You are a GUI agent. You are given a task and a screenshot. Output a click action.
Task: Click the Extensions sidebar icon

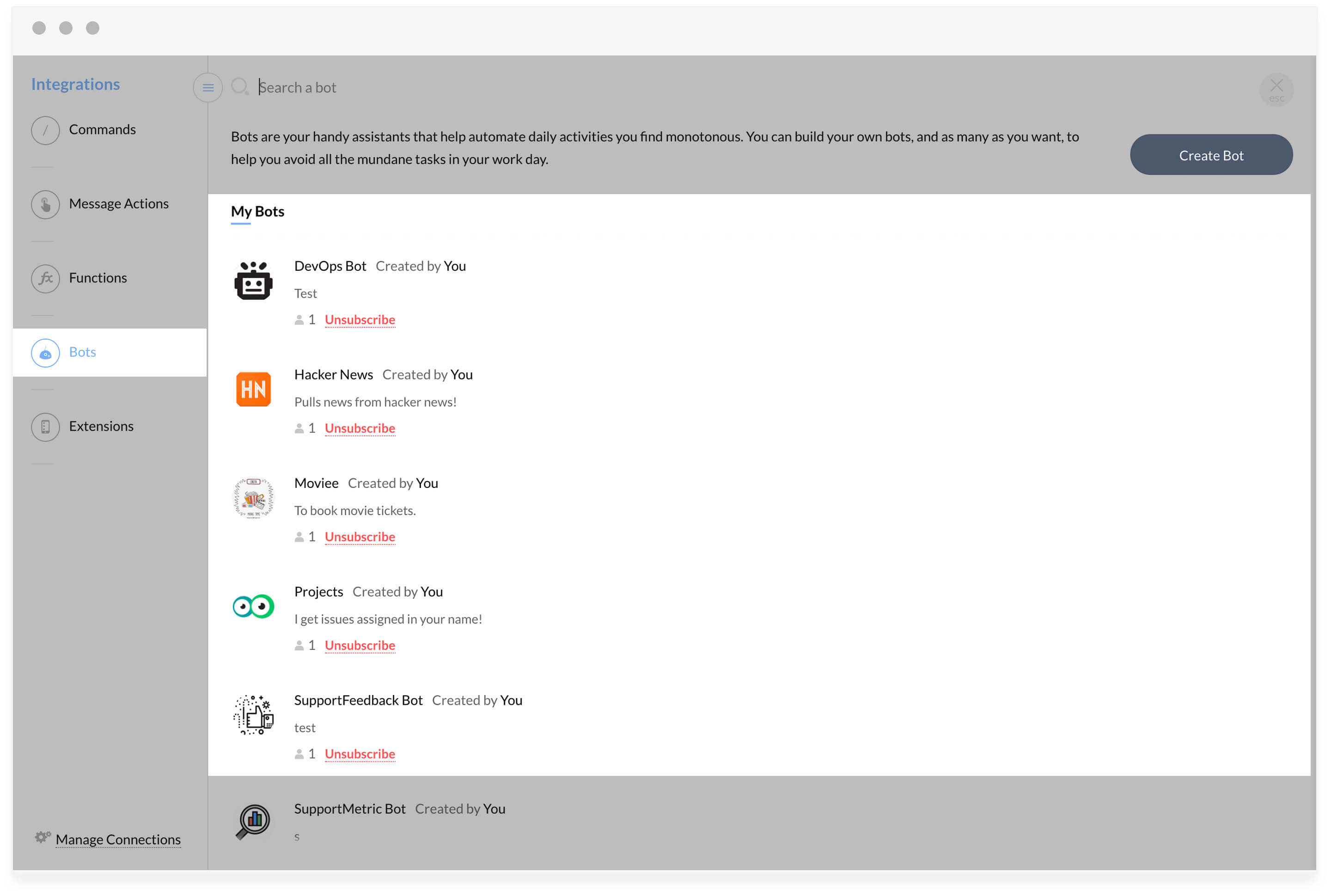point(45,427)
